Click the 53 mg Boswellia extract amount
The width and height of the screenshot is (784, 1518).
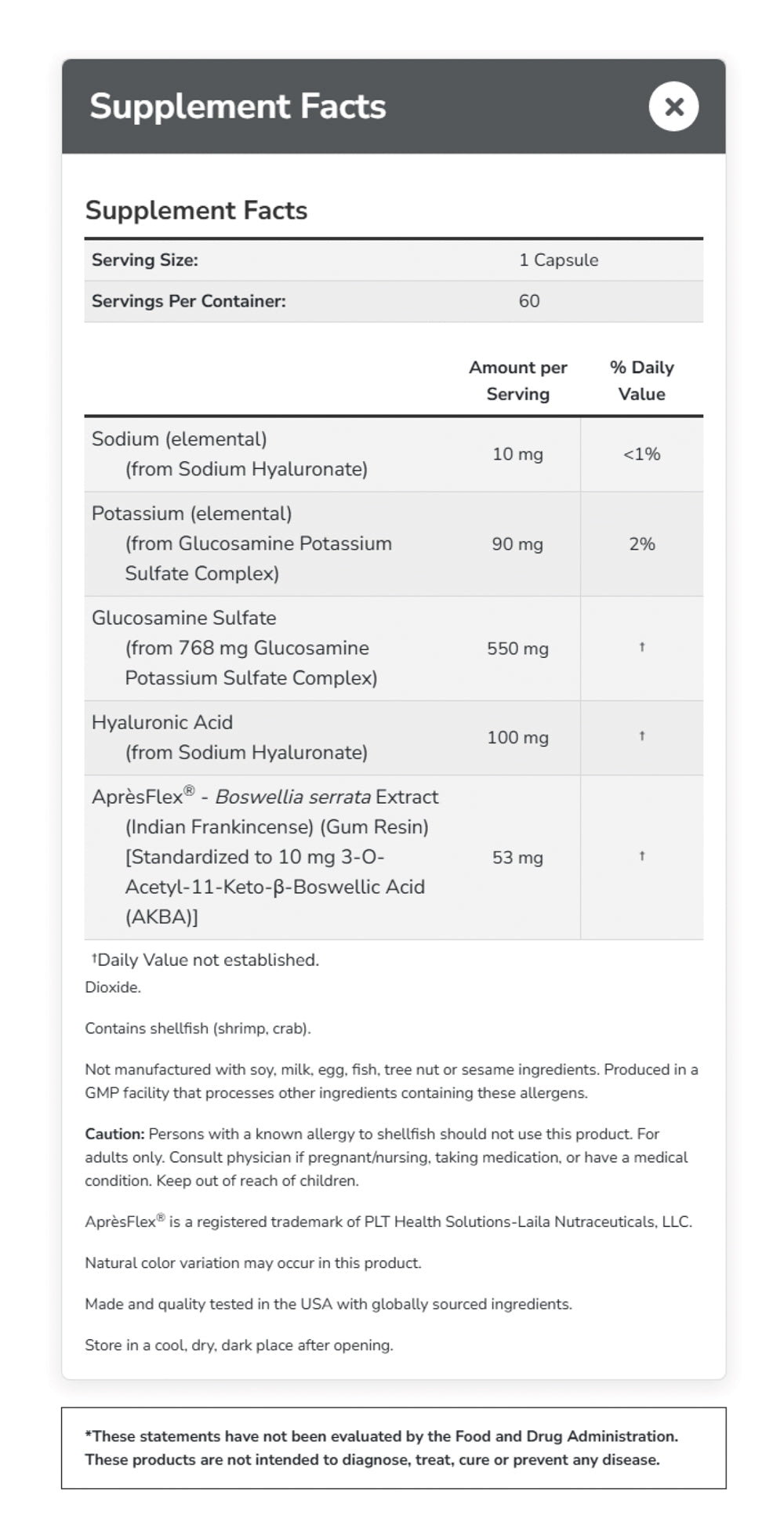point(517,857)
